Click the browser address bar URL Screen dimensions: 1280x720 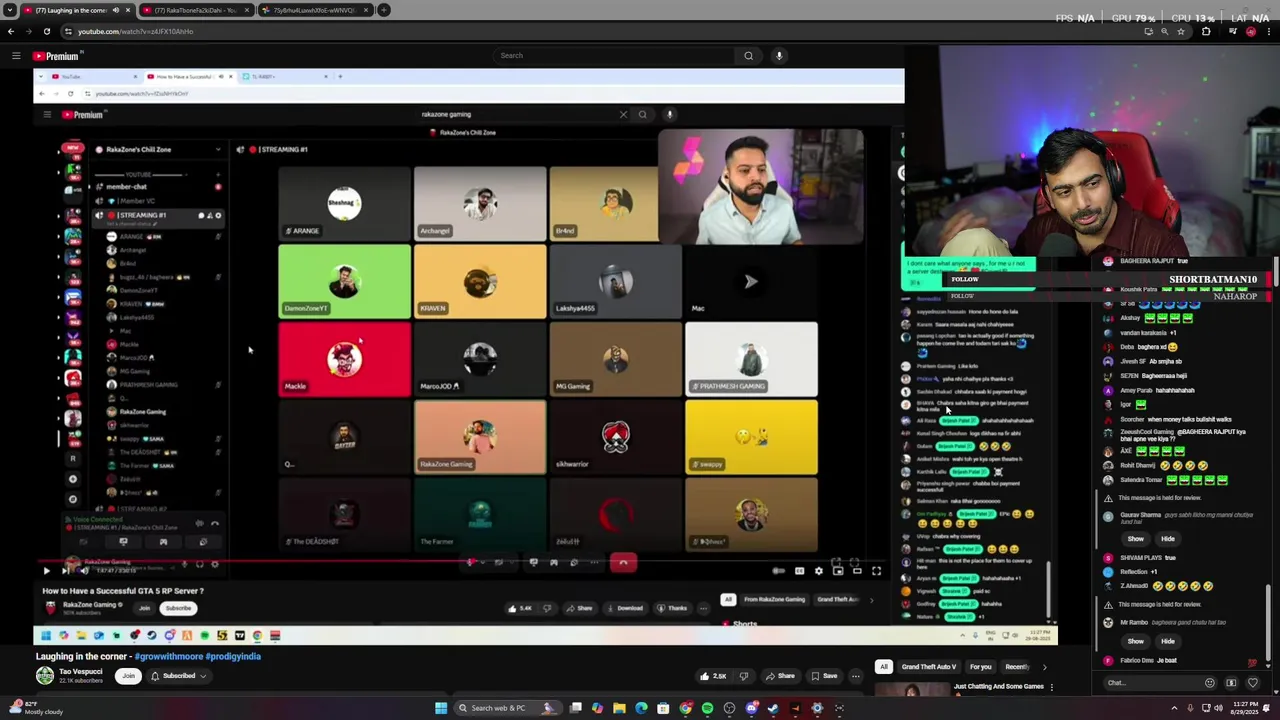click(x=136, y=31)
